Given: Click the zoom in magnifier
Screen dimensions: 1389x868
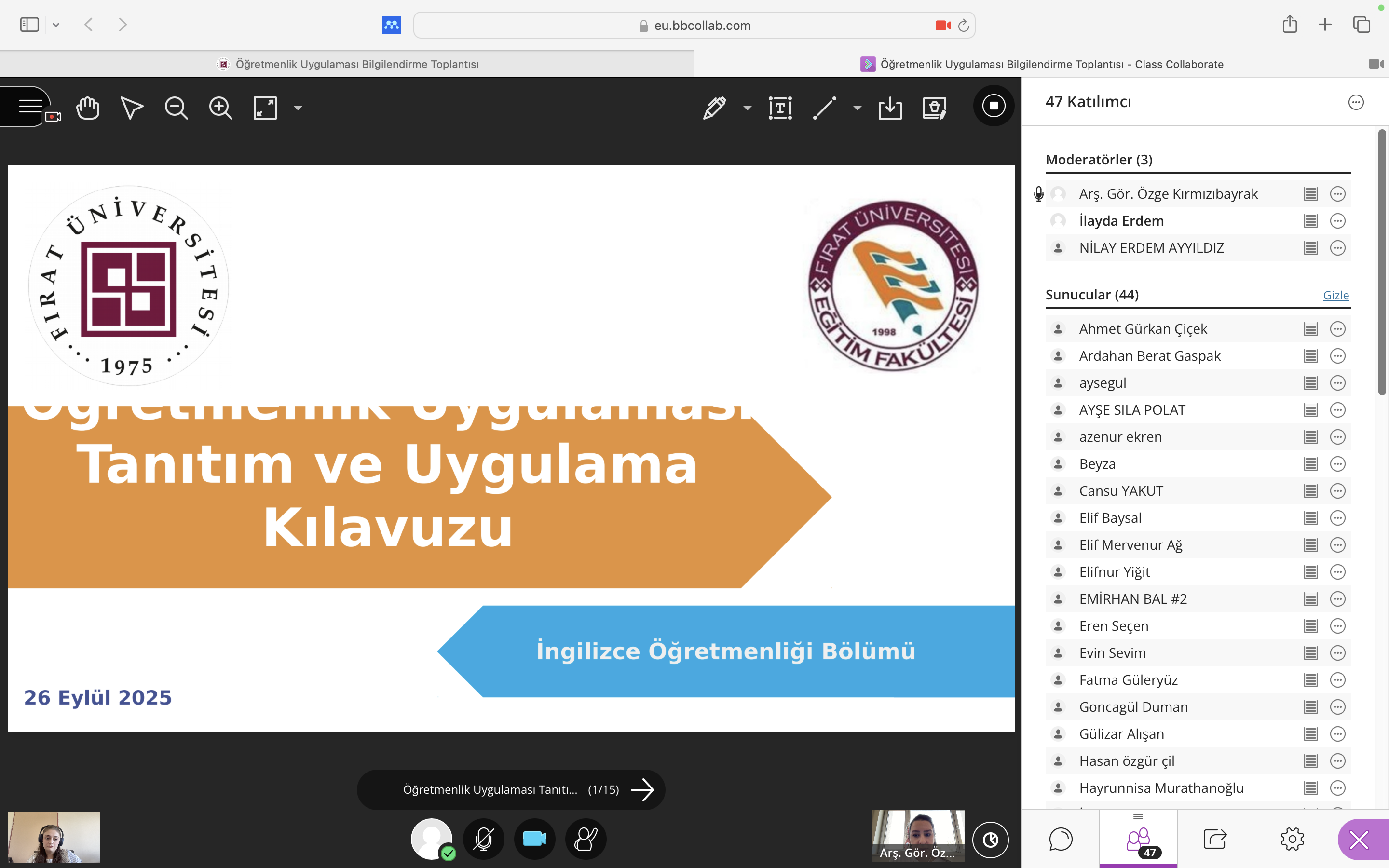Looking at the screenshot, I should [x=220, y=108].
